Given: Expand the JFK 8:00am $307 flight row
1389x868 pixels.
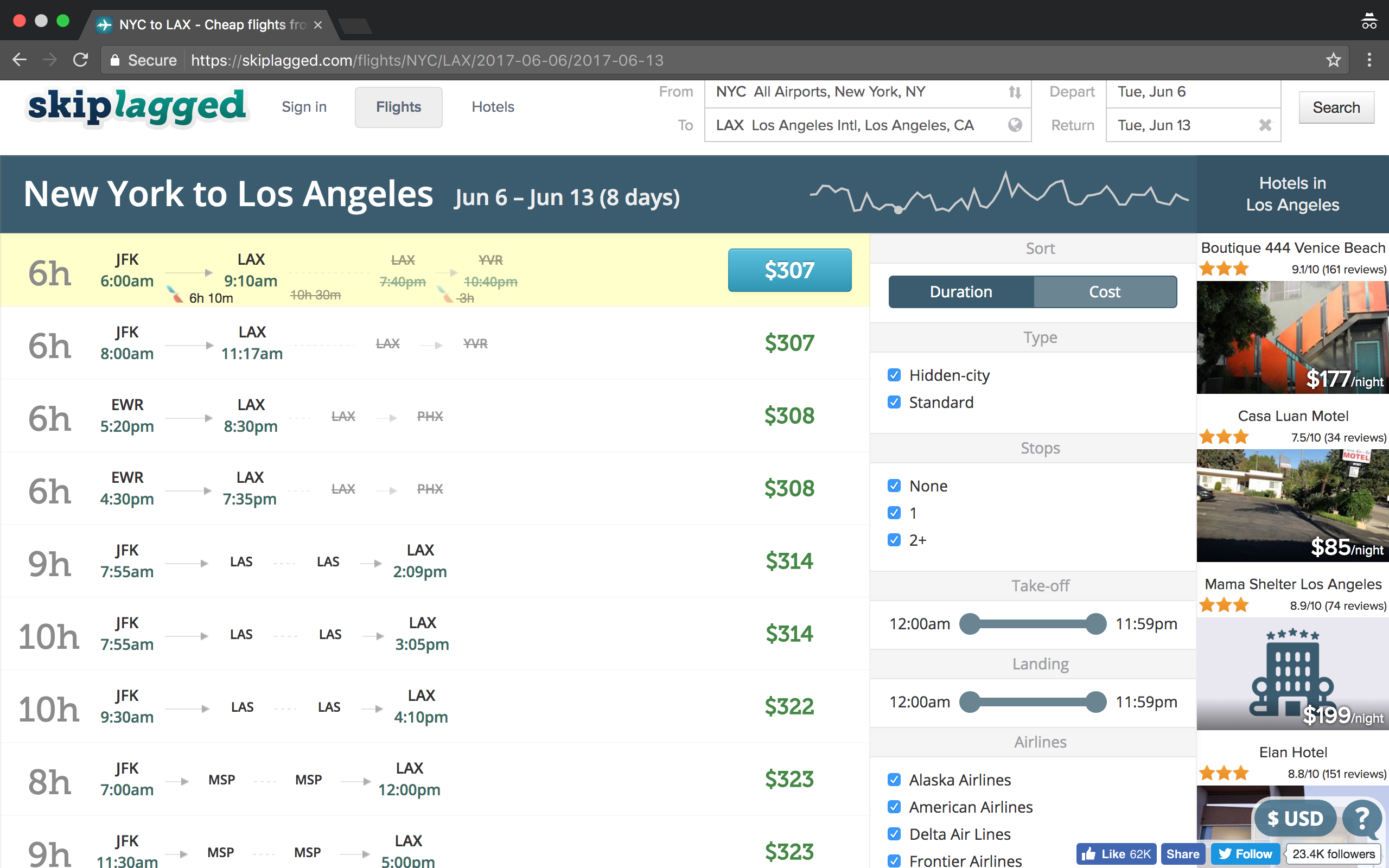Looking at the screenshot, I should [x=435, y=343].
